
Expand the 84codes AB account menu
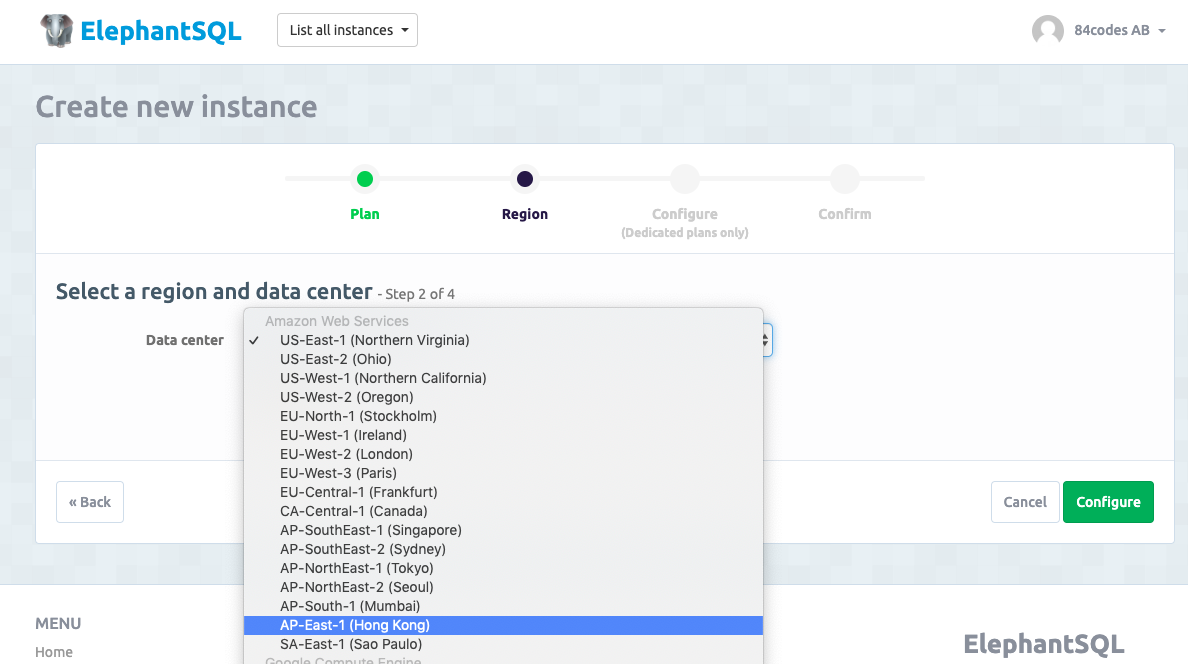point(1119,31)
